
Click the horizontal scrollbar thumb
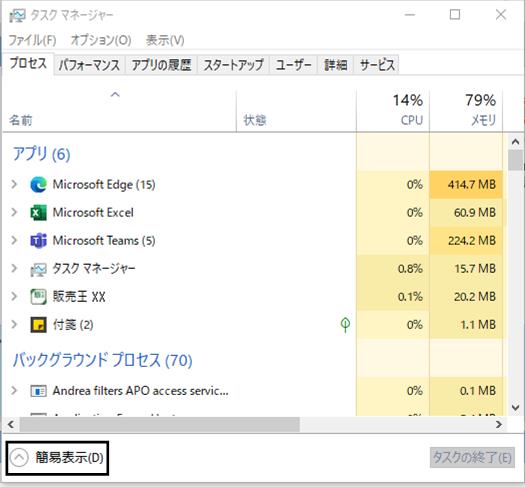click(x=159, y=425)
